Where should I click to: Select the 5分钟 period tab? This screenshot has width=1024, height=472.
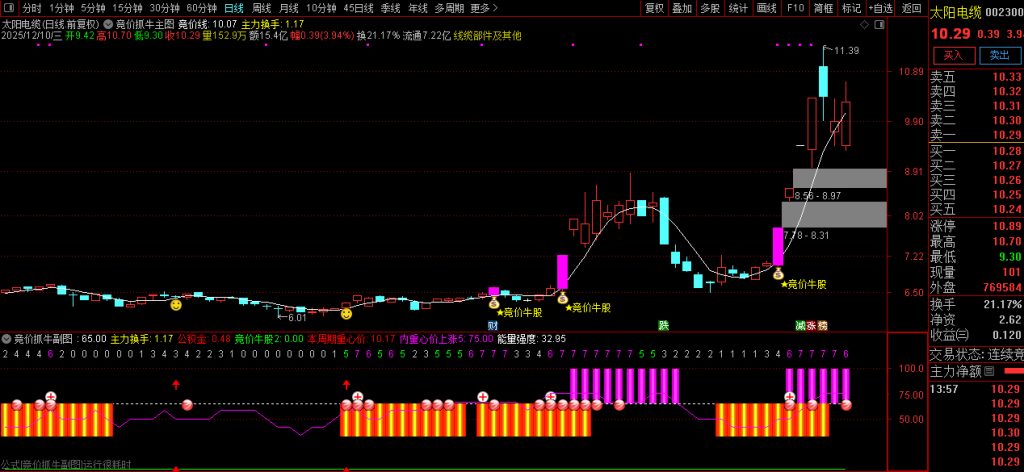[x=93, y=8]
